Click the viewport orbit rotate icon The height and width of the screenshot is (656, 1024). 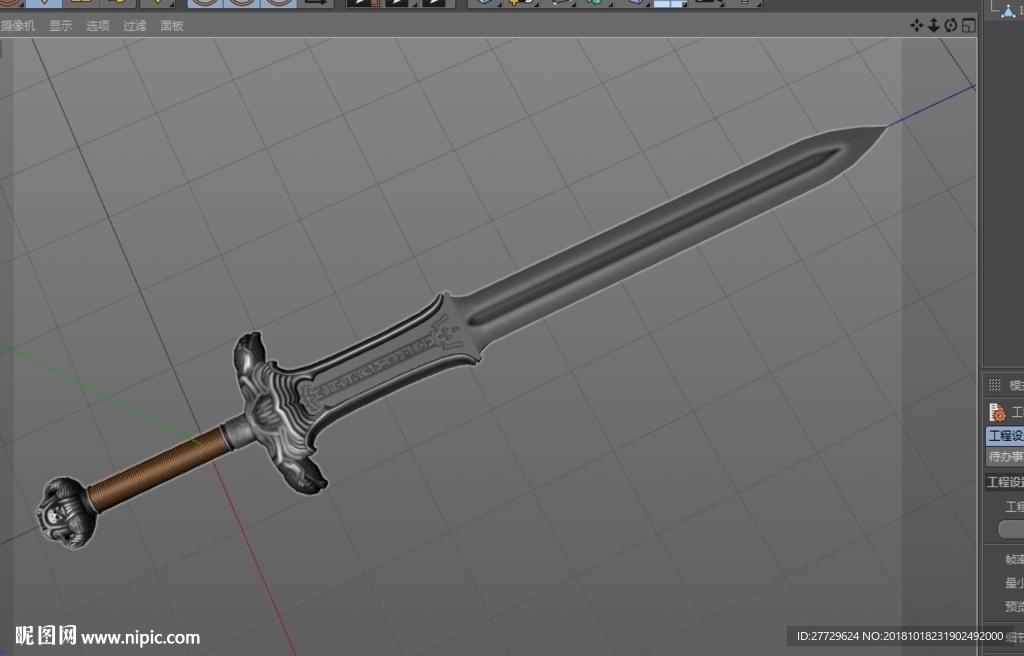click(x=951, y=25)
